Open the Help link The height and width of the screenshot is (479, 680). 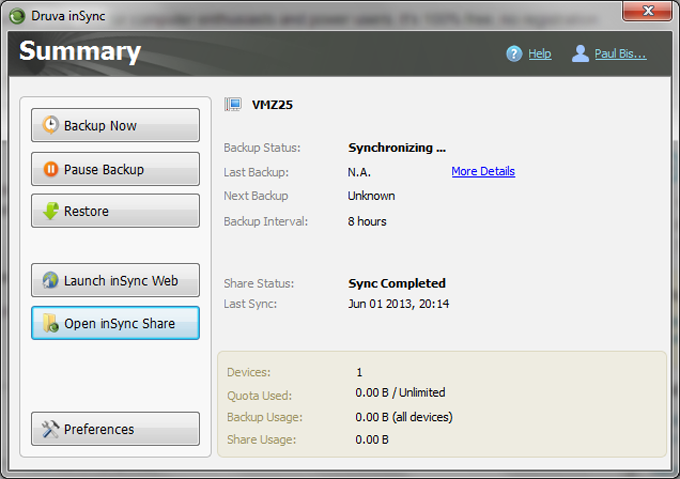click(539, 54)
